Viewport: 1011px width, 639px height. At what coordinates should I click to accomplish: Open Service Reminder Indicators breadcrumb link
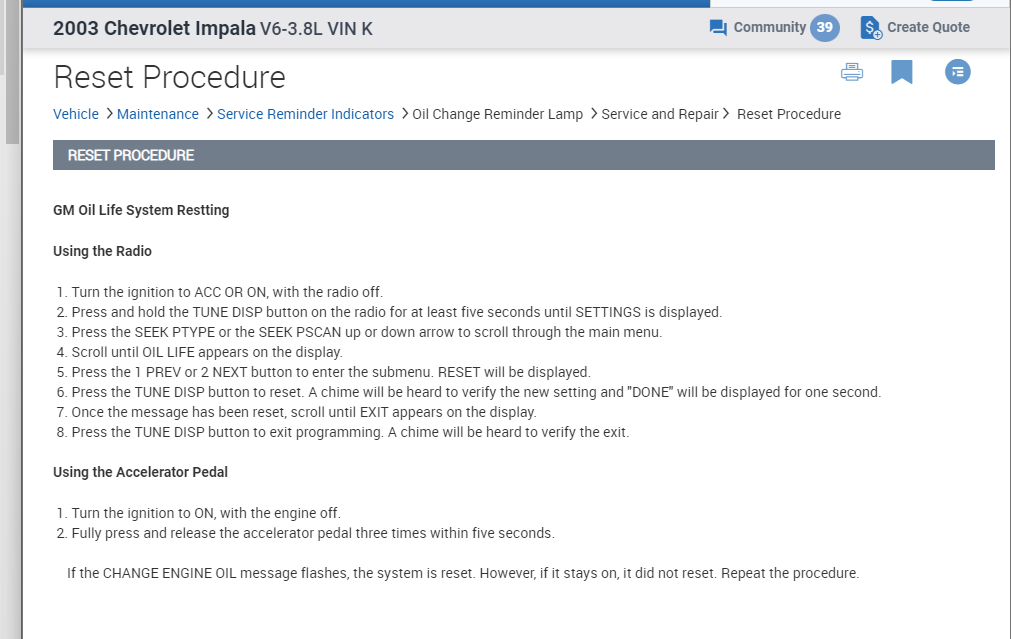tap(305, 114)
